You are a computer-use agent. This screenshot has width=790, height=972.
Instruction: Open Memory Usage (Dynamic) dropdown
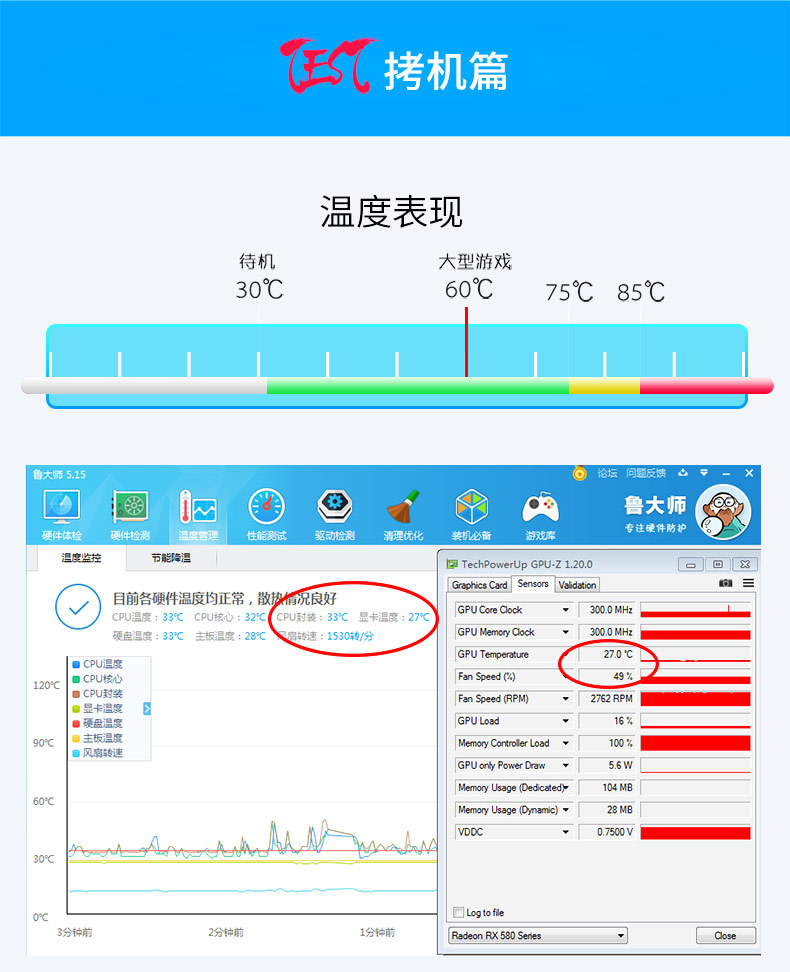[566, 810]
